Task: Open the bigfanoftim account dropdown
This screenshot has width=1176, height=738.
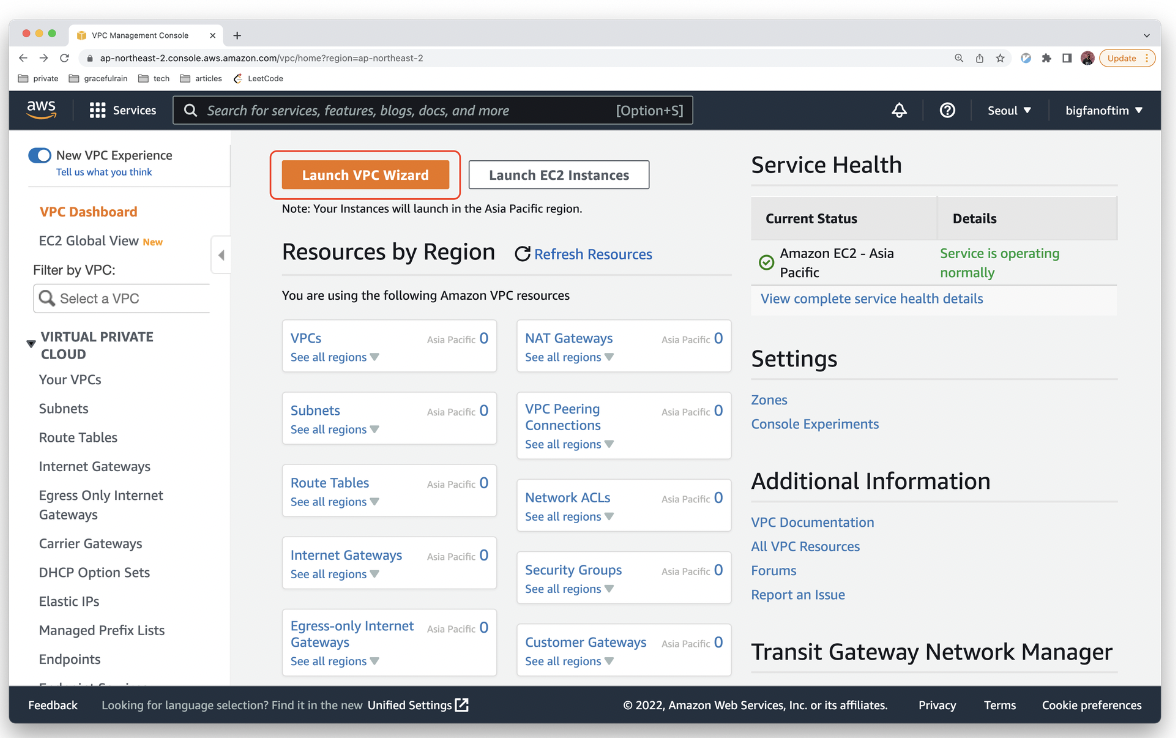Action: (1104, 110)
